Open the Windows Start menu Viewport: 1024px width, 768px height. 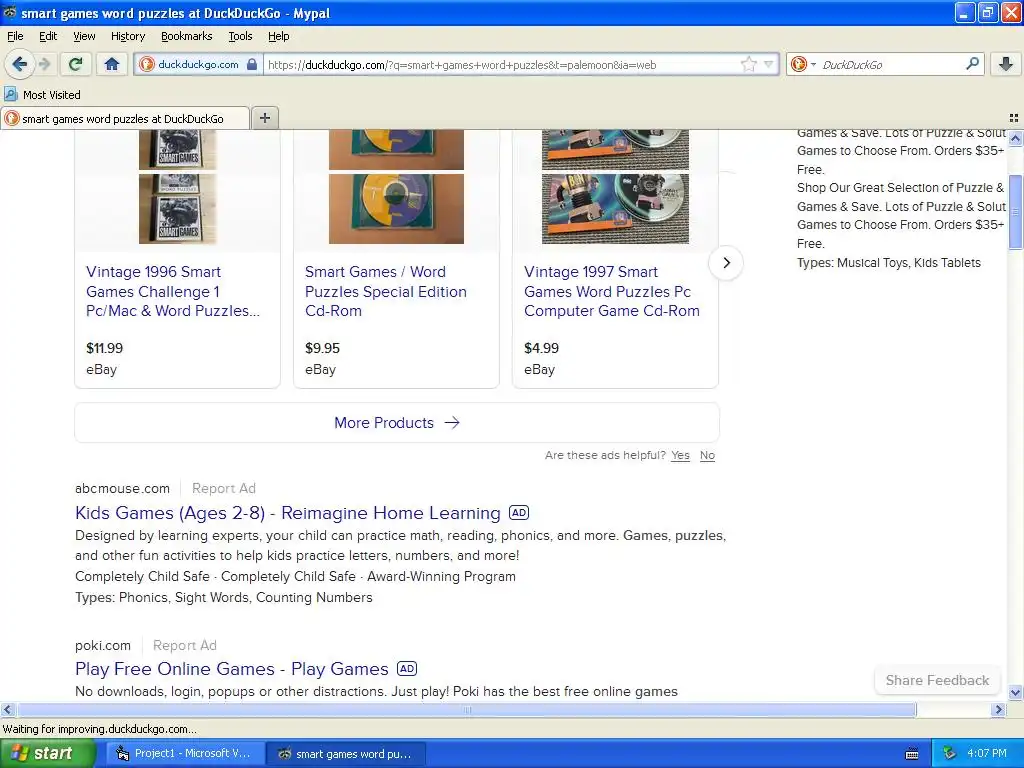pyautogui.click(x=46, y=754)
